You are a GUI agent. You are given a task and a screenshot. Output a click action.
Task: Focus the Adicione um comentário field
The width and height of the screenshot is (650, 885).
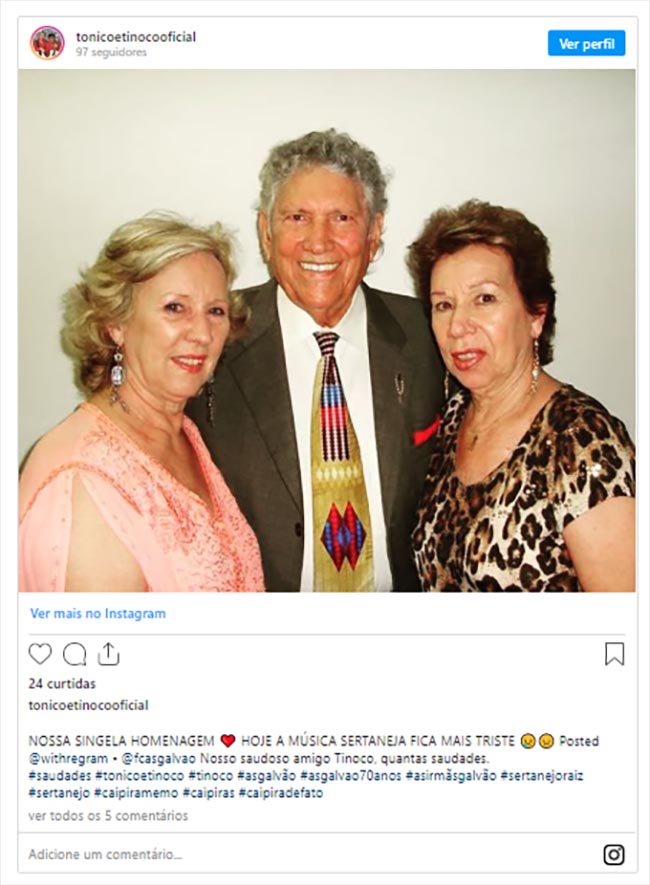point(305,855)
